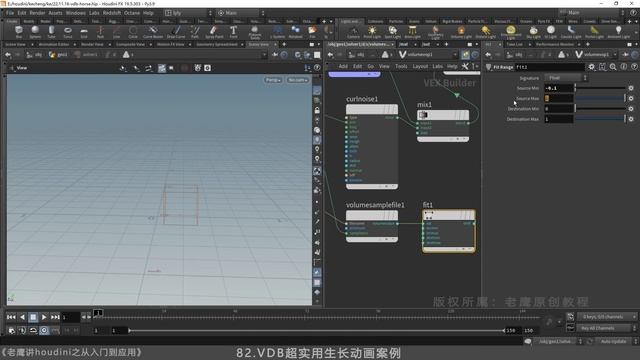Viewport: 640px width, 360px height.
Task: Open the File menu
Action: 10,13
